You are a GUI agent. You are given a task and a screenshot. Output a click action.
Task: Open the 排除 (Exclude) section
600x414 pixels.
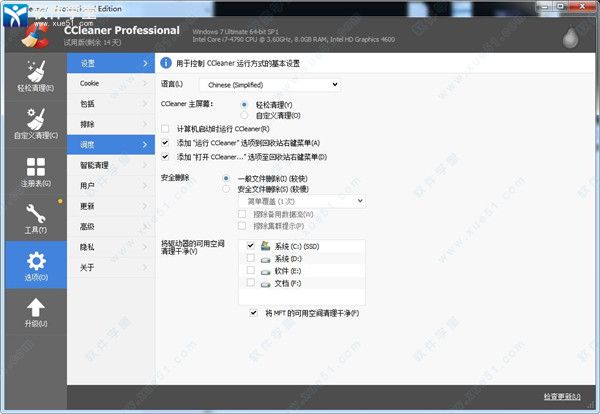coord(111,124)
